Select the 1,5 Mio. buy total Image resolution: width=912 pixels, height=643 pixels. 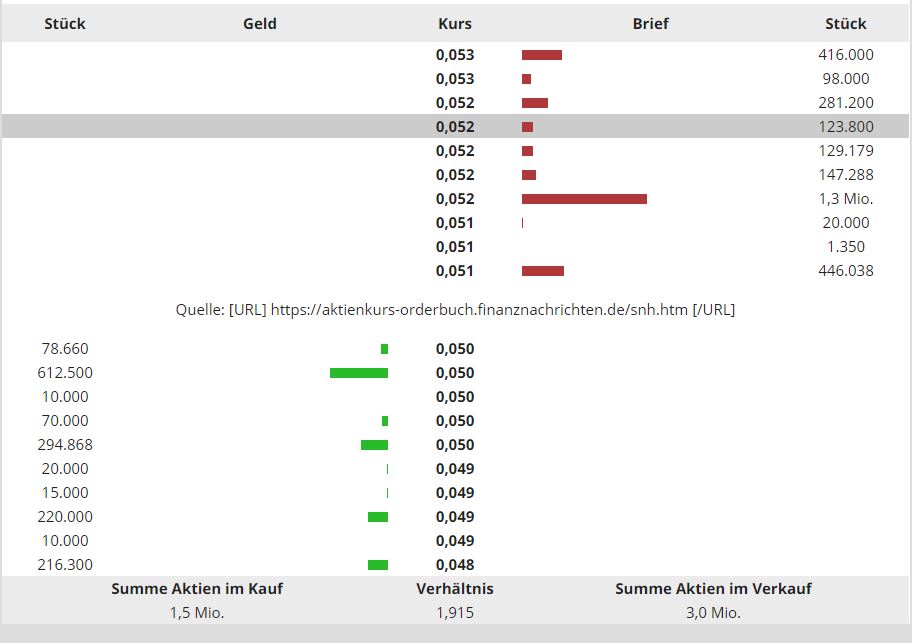(x=197, y=613)
